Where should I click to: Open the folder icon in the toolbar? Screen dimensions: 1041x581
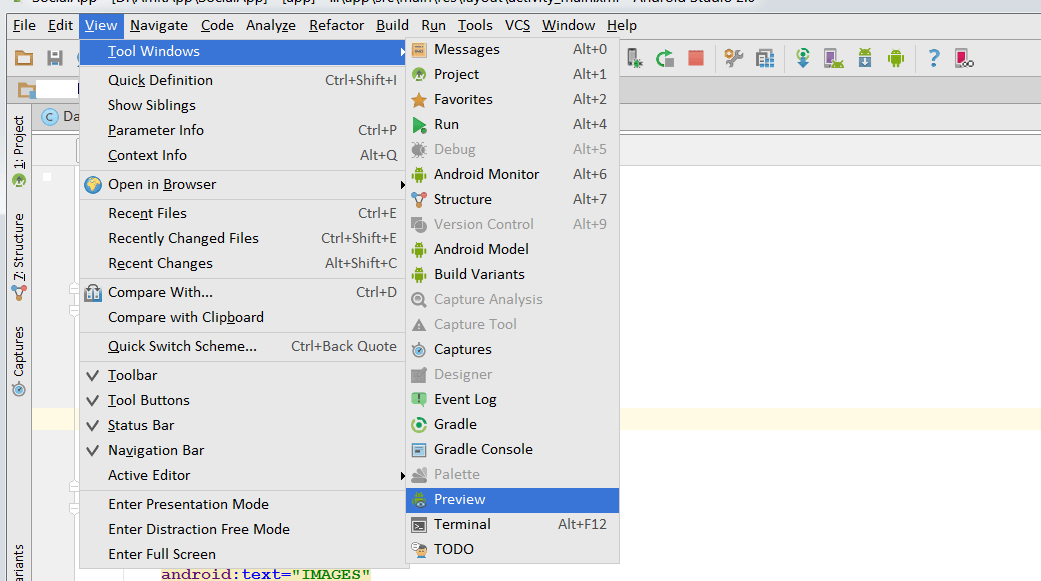click(x=24, y=58)
